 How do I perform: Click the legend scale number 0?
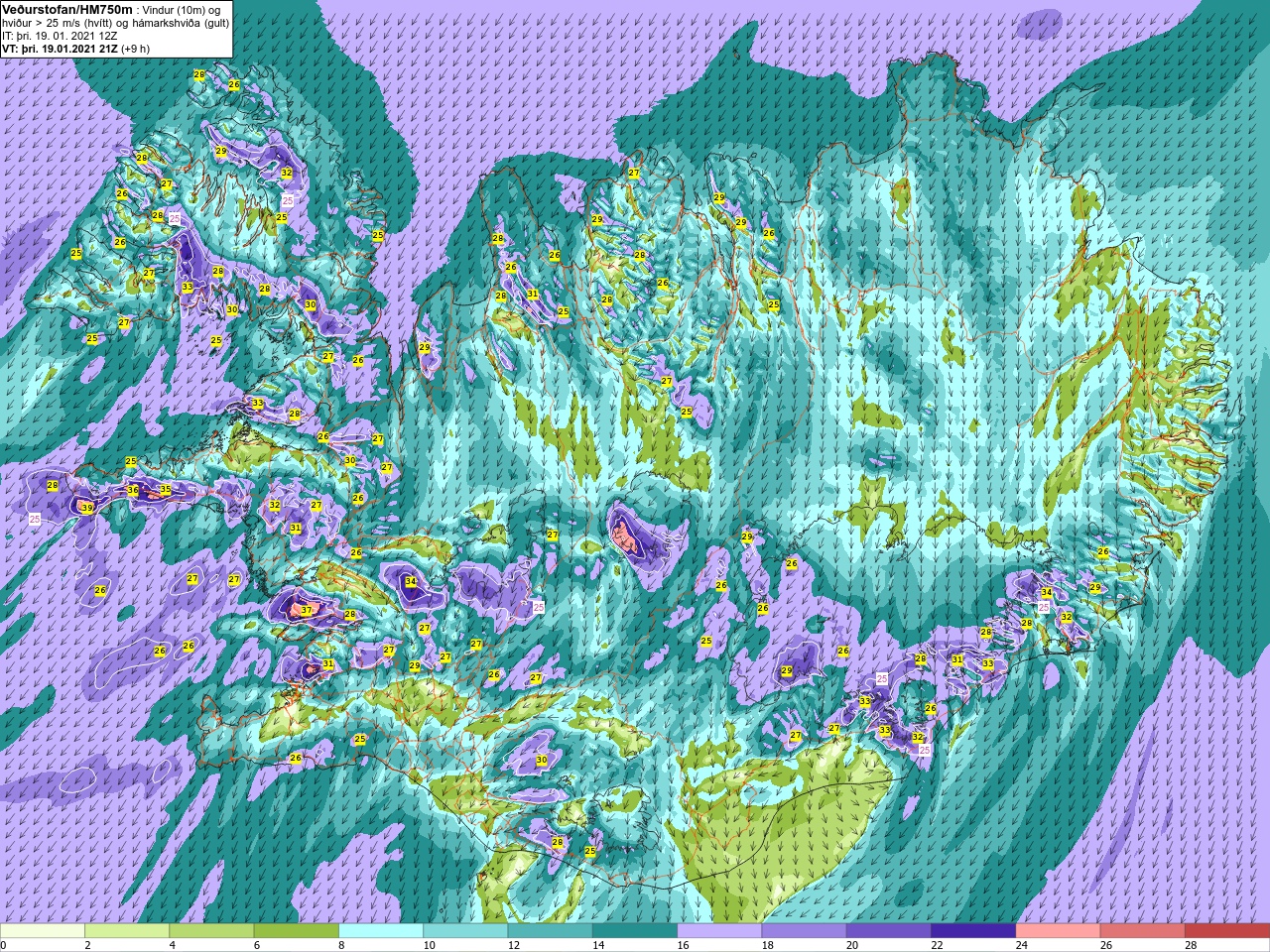tap(4, 946)
